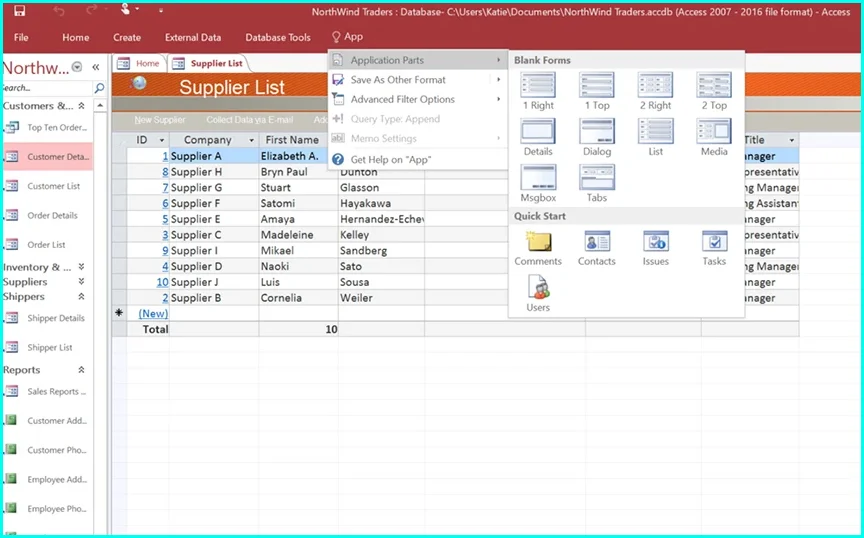Open the Shipper List form in navigation

[50, 348]
